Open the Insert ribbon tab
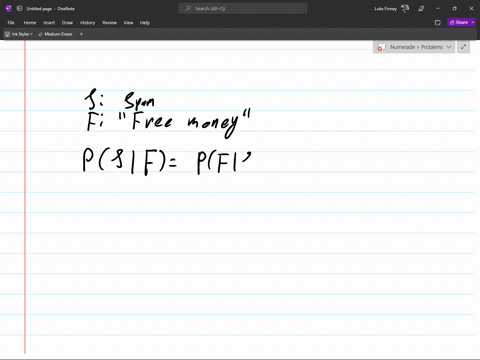Image resolution: width=480 pixels, height=360 pixels. point(49,23)
